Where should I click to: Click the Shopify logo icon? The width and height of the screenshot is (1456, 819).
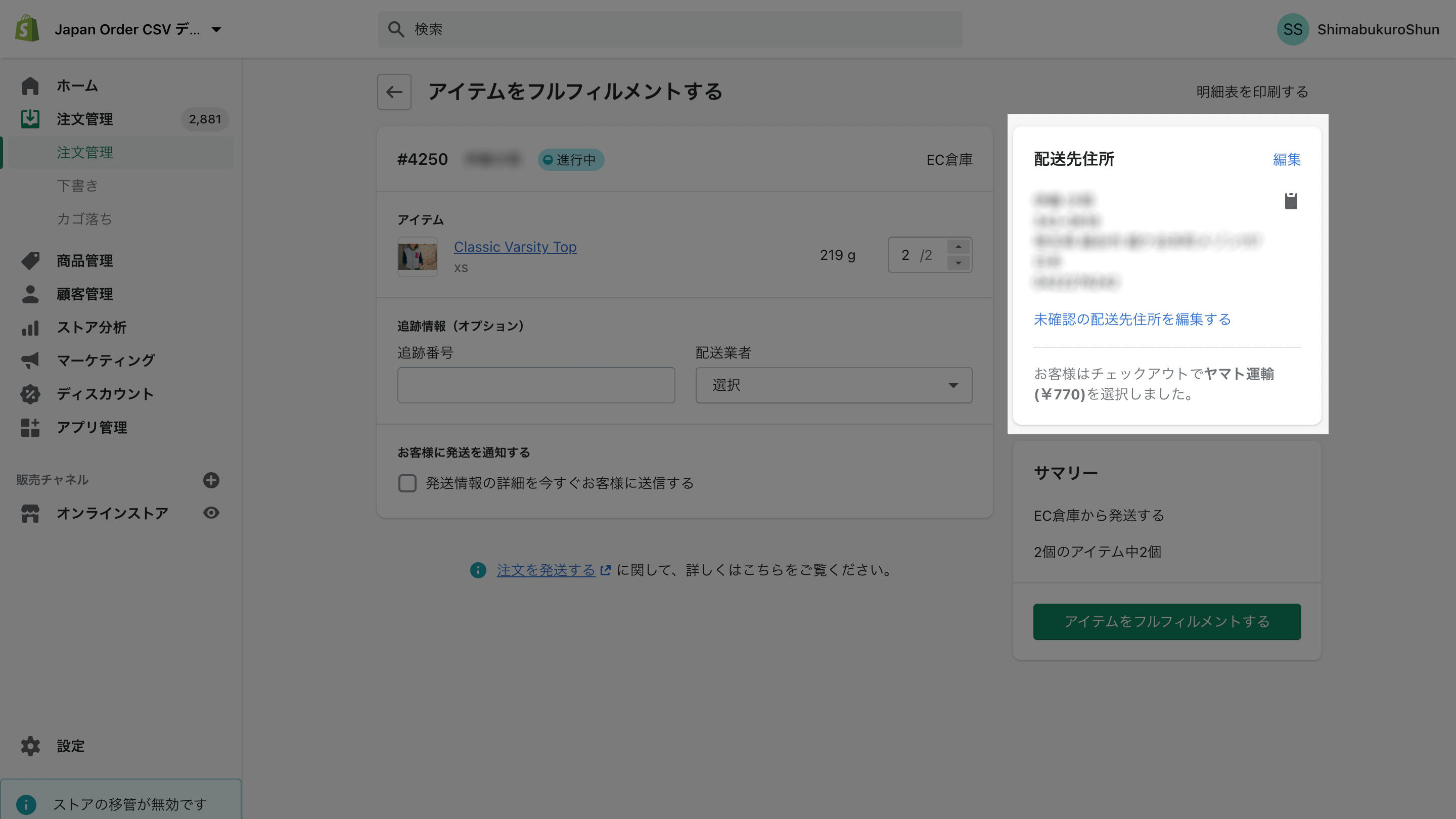[x=27, y=29]
